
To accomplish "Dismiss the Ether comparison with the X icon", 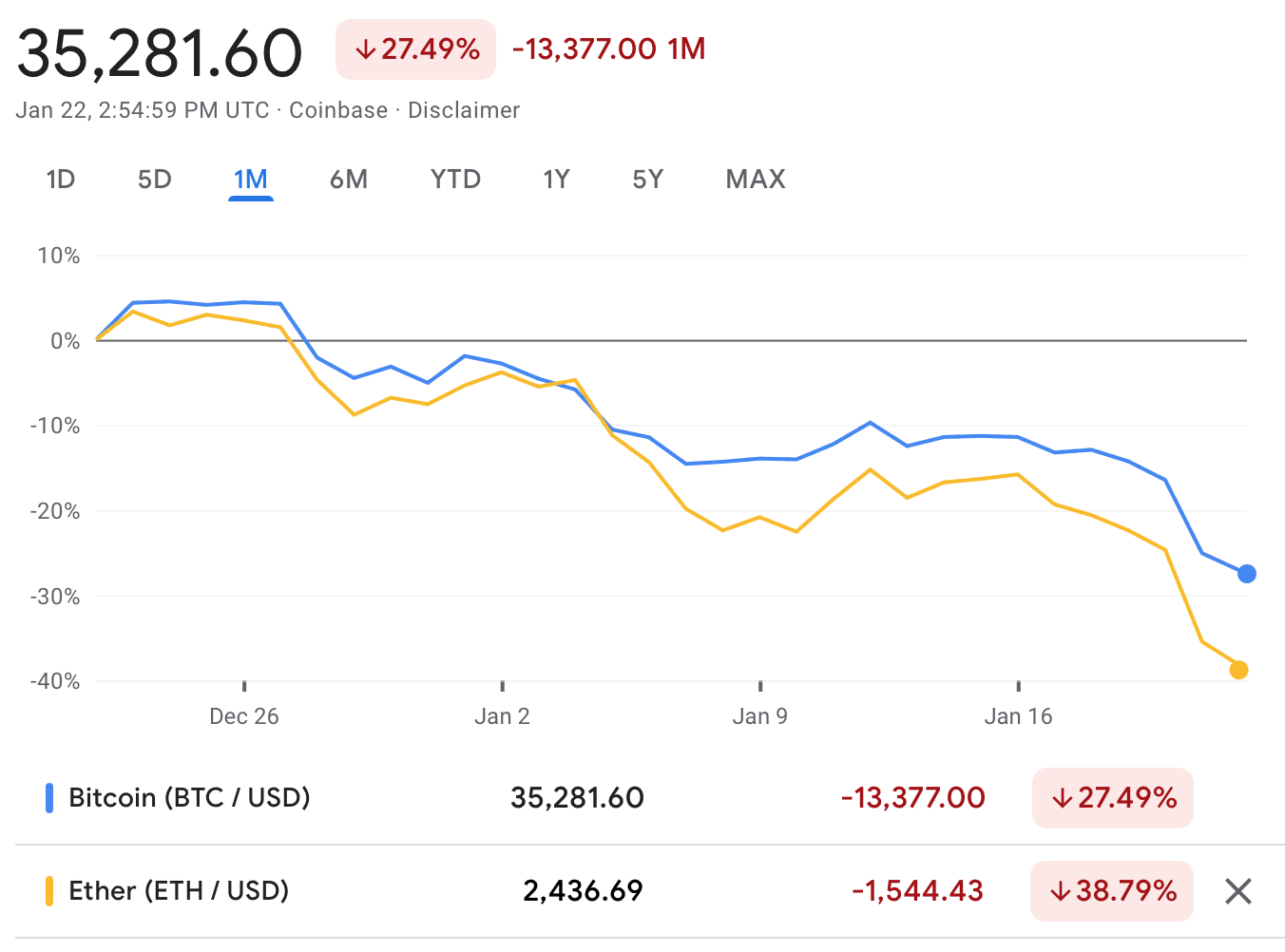I will coord(1237,891).
